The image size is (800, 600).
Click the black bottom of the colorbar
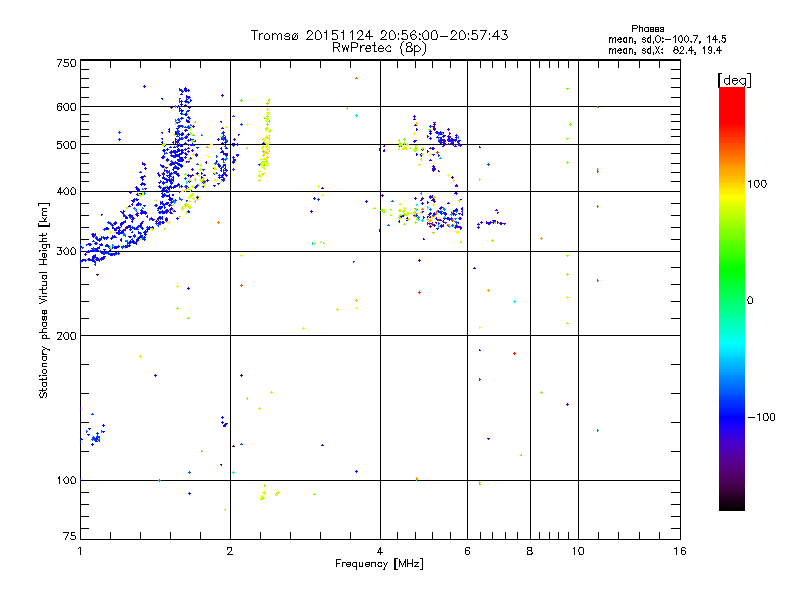(x=732, y=503)
